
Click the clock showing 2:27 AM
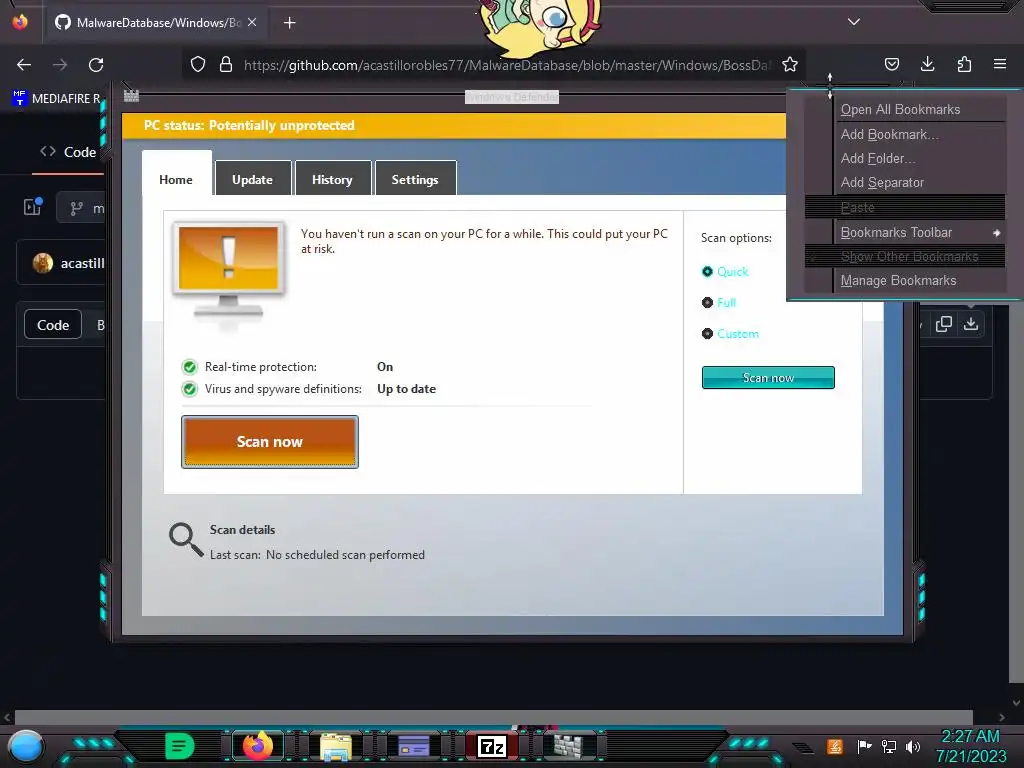point(970,736)
